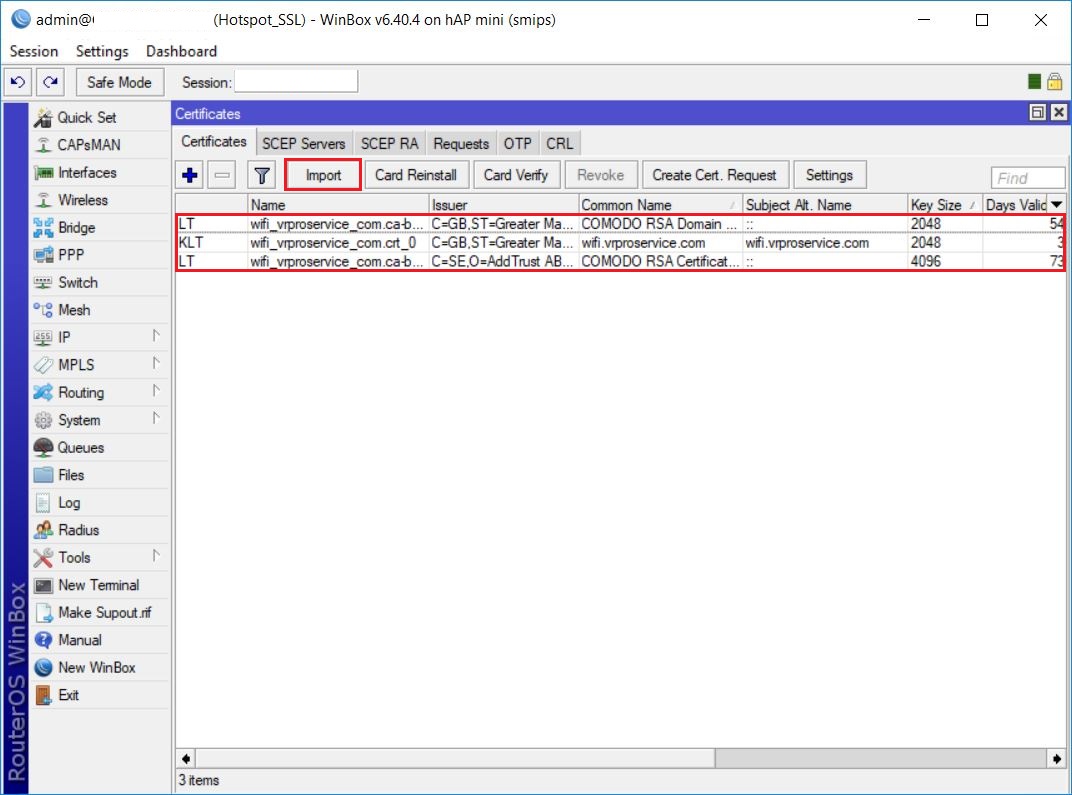1072x795 pixels.
Task: Click the Undo arrow button
Action: (18, 82)
